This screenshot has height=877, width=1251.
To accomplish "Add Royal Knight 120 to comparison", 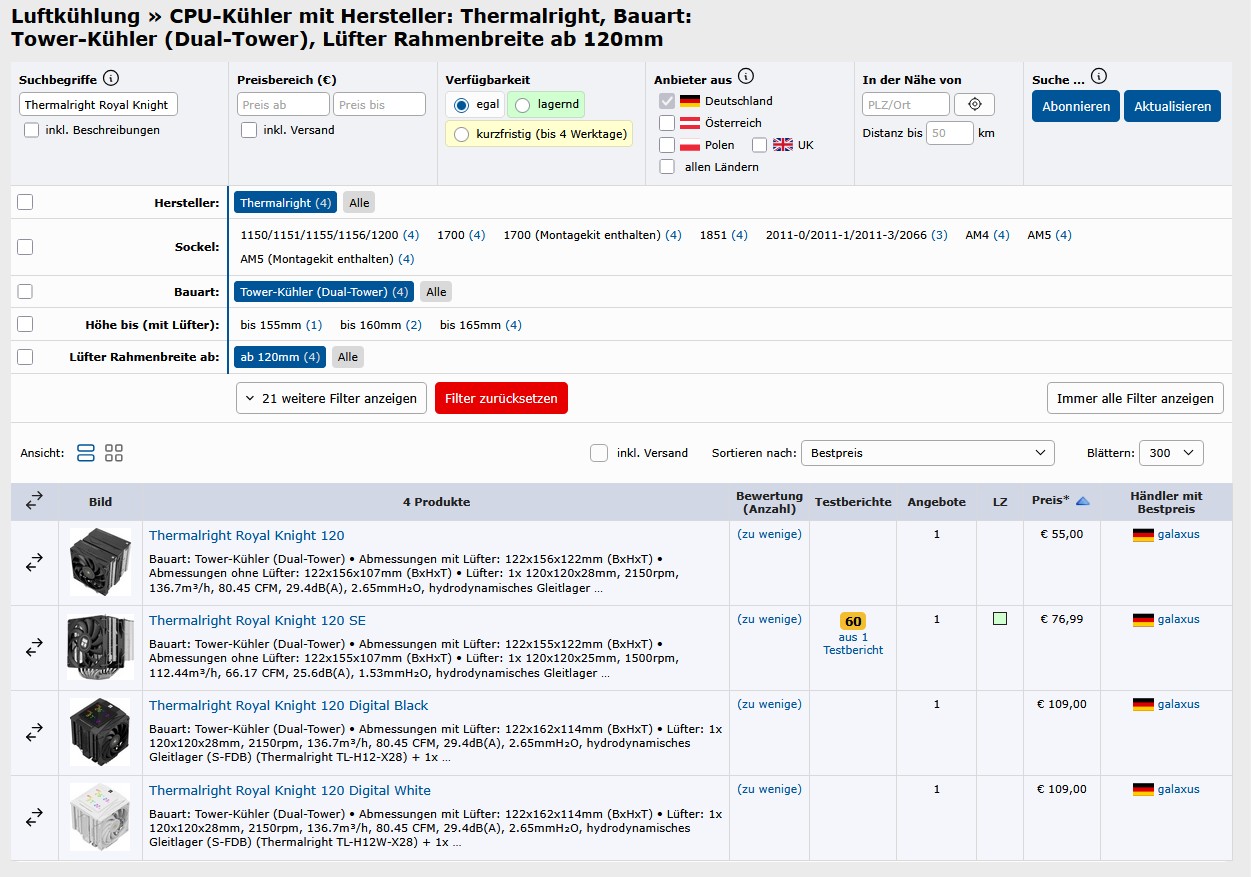I will [x=34, y=564].
